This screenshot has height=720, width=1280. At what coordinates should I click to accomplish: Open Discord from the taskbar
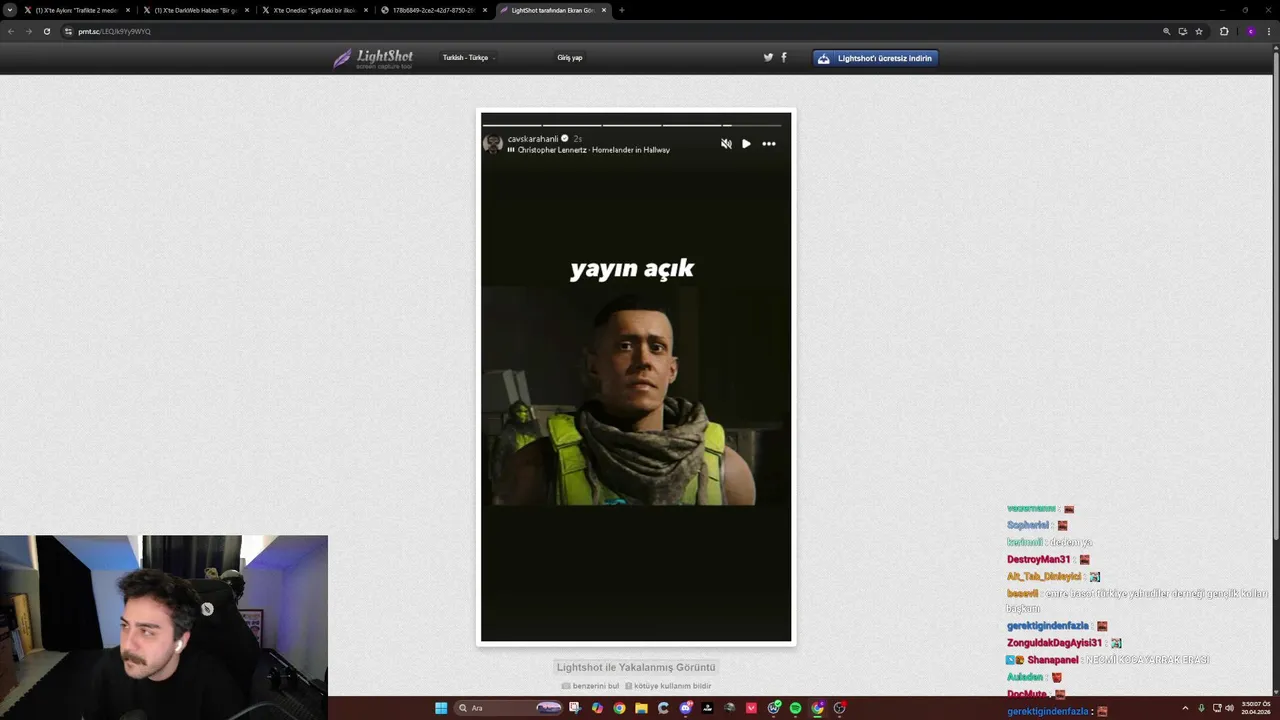(685, 708)
